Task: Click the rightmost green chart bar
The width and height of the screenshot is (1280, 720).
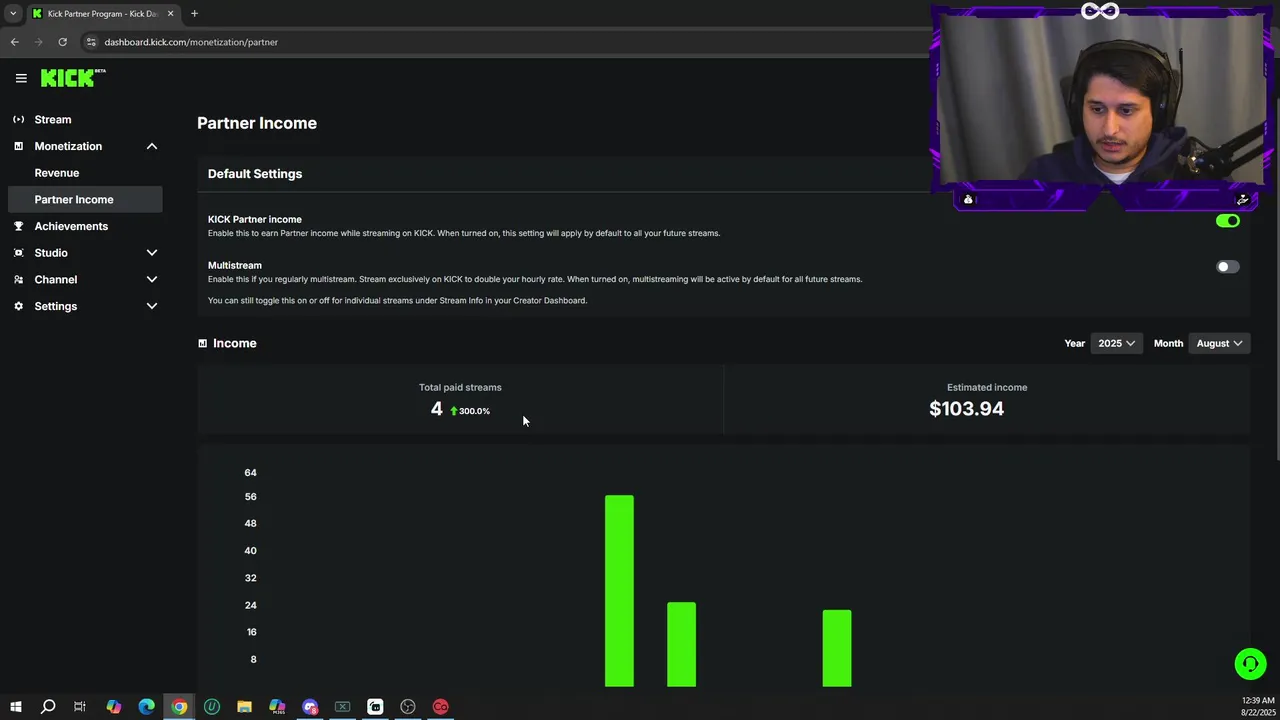Action: [837, 648]
